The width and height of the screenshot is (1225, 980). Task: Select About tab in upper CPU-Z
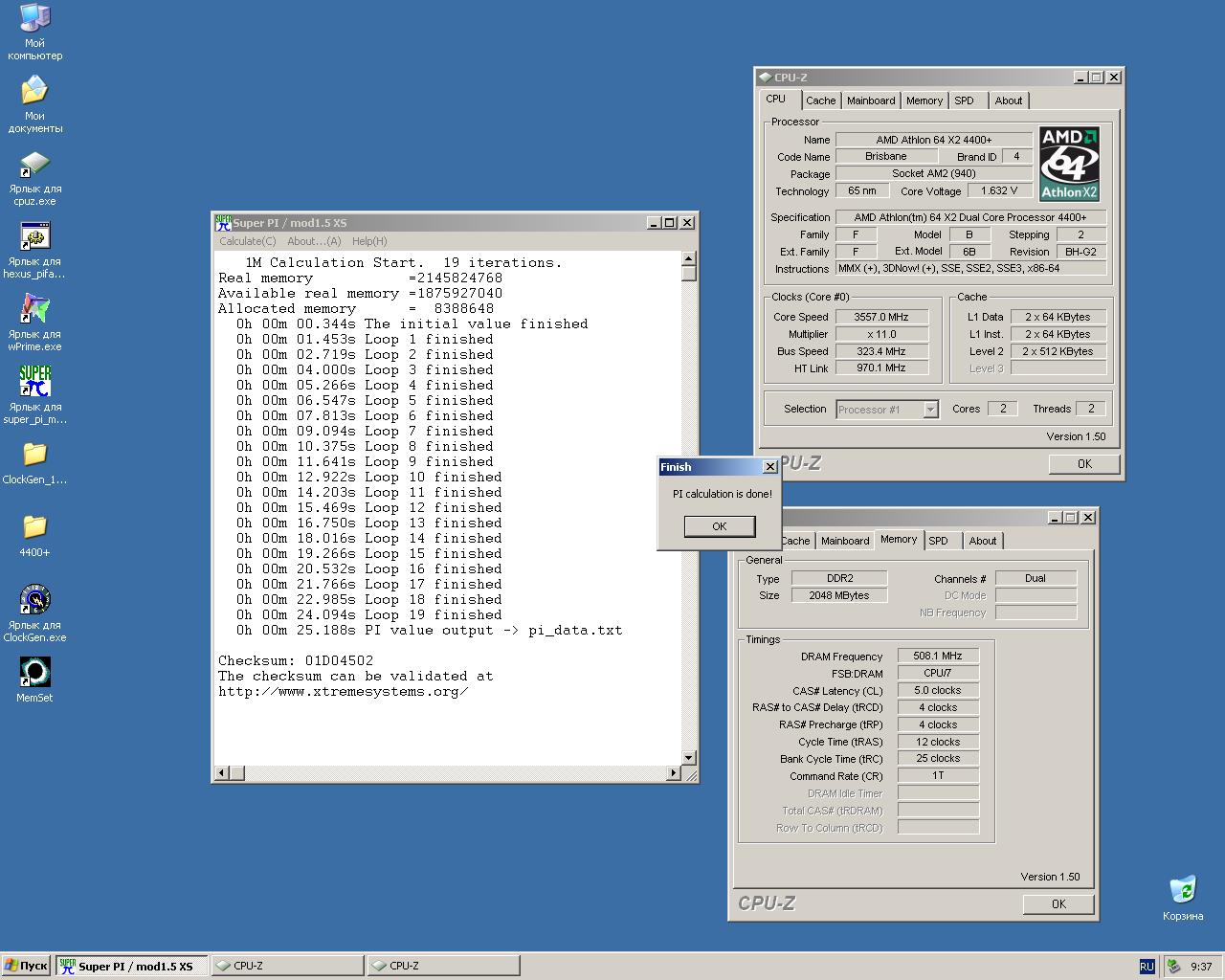pos(1009,100)
